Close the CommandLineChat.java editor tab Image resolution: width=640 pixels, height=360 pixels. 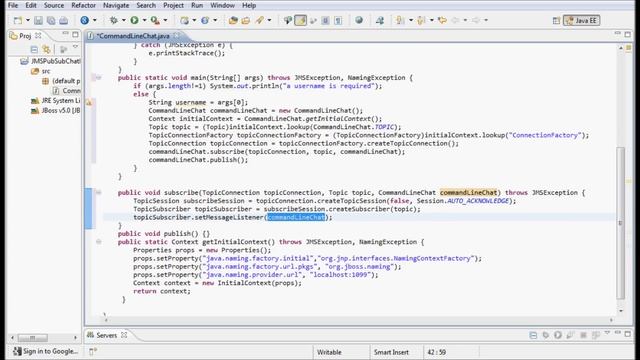pos(177,36)
